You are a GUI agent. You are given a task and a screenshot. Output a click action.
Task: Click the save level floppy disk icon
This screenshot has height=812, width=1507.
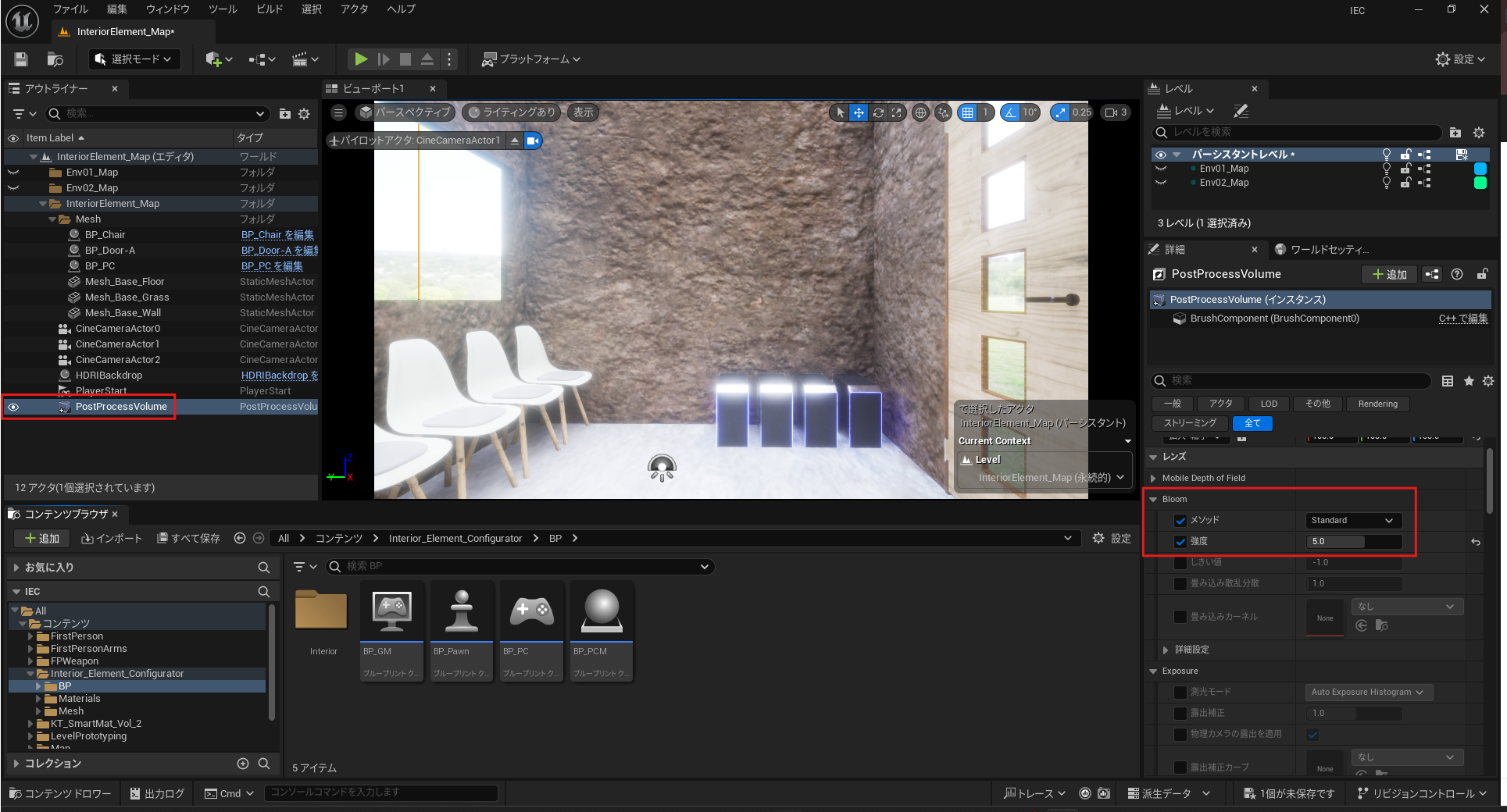[21, 59]
